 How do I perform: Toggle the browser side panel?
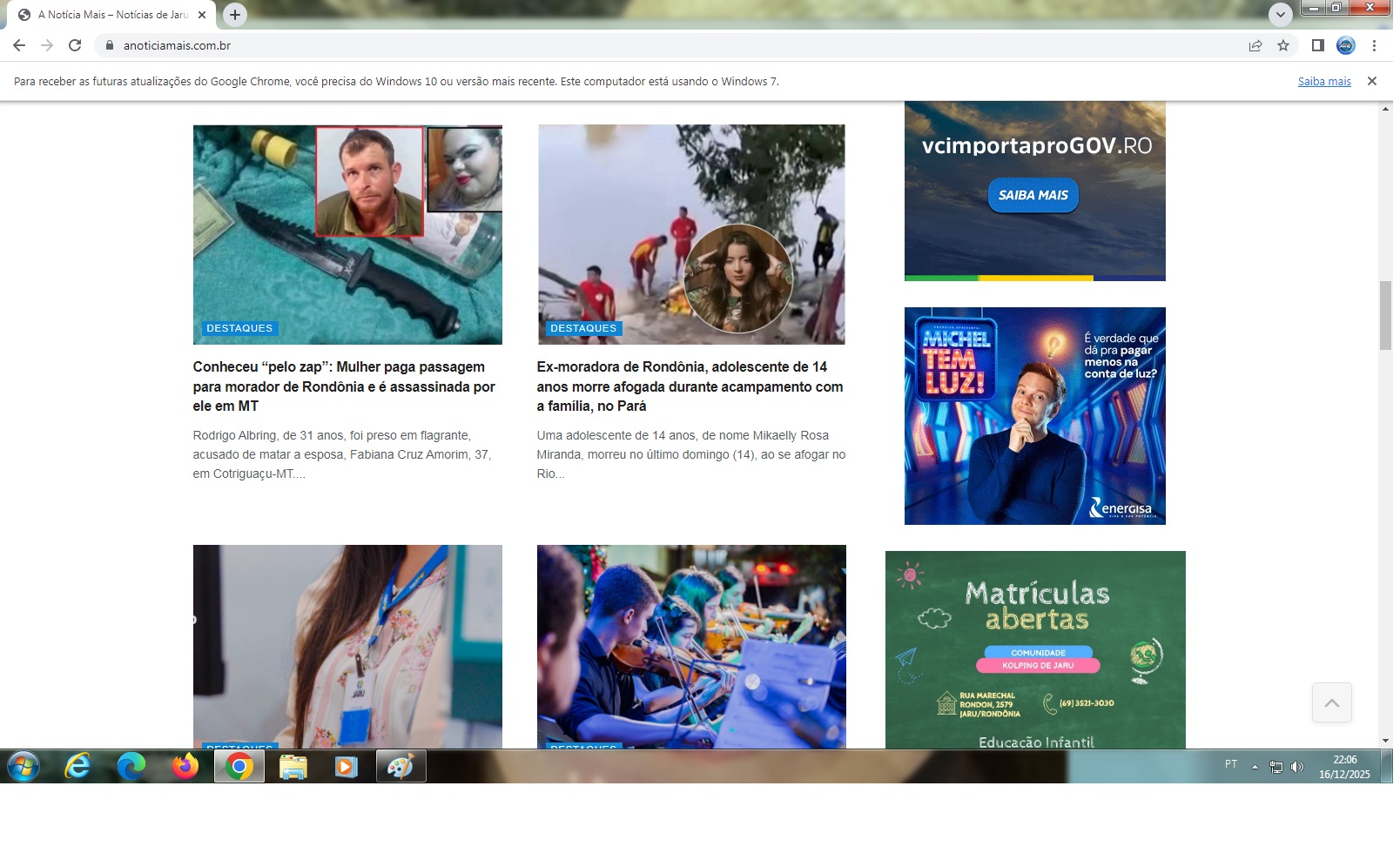pos(1318,45)
